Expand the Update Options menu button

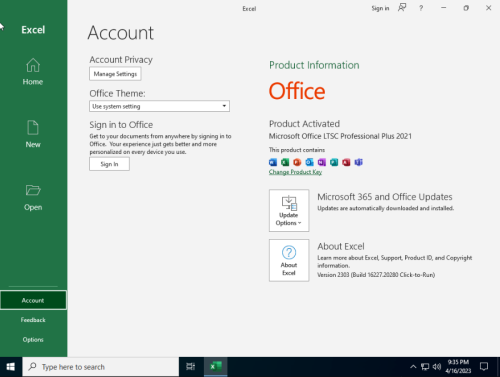[x=289, y=211]
